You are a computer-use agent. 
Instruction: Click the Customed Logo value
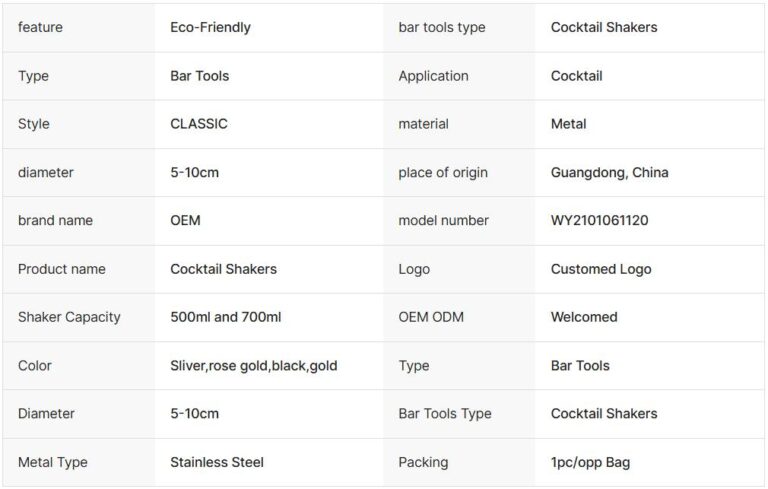601,269
